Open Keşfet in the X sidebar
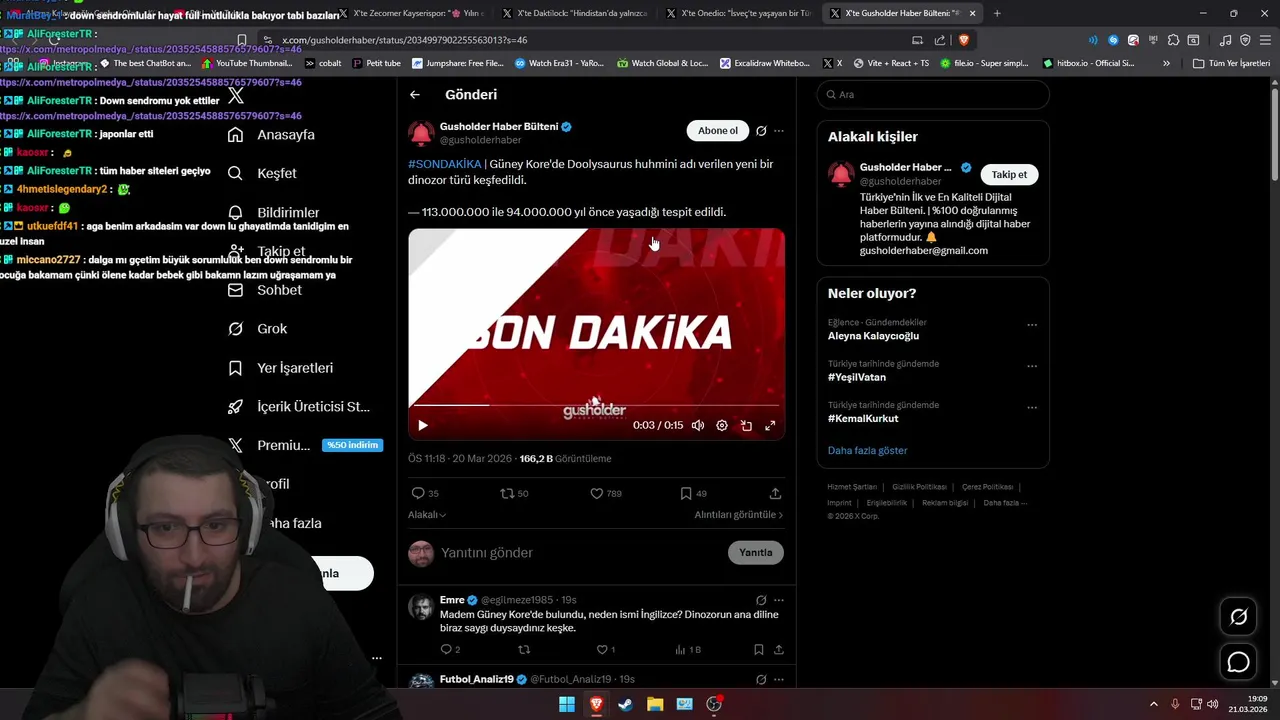 262,173
